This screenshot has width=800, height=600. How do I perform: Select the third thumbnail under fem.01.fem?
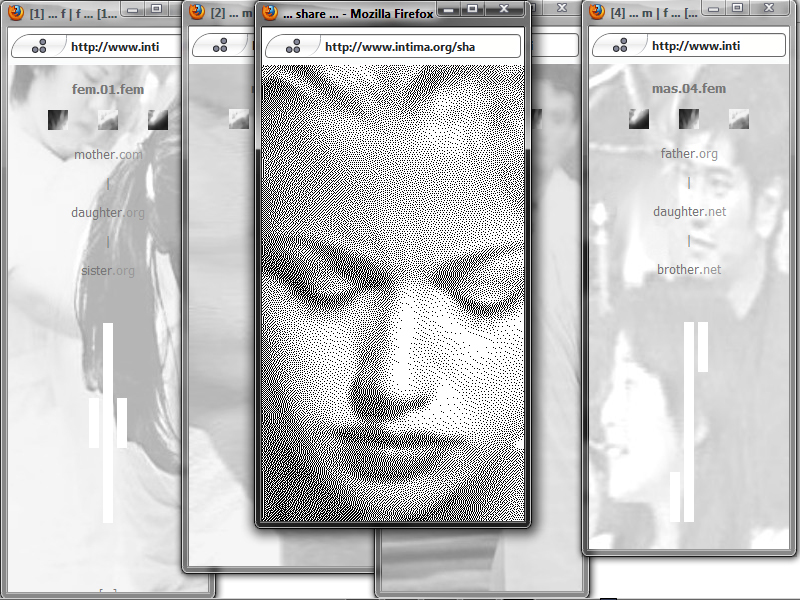coord(158,120)
